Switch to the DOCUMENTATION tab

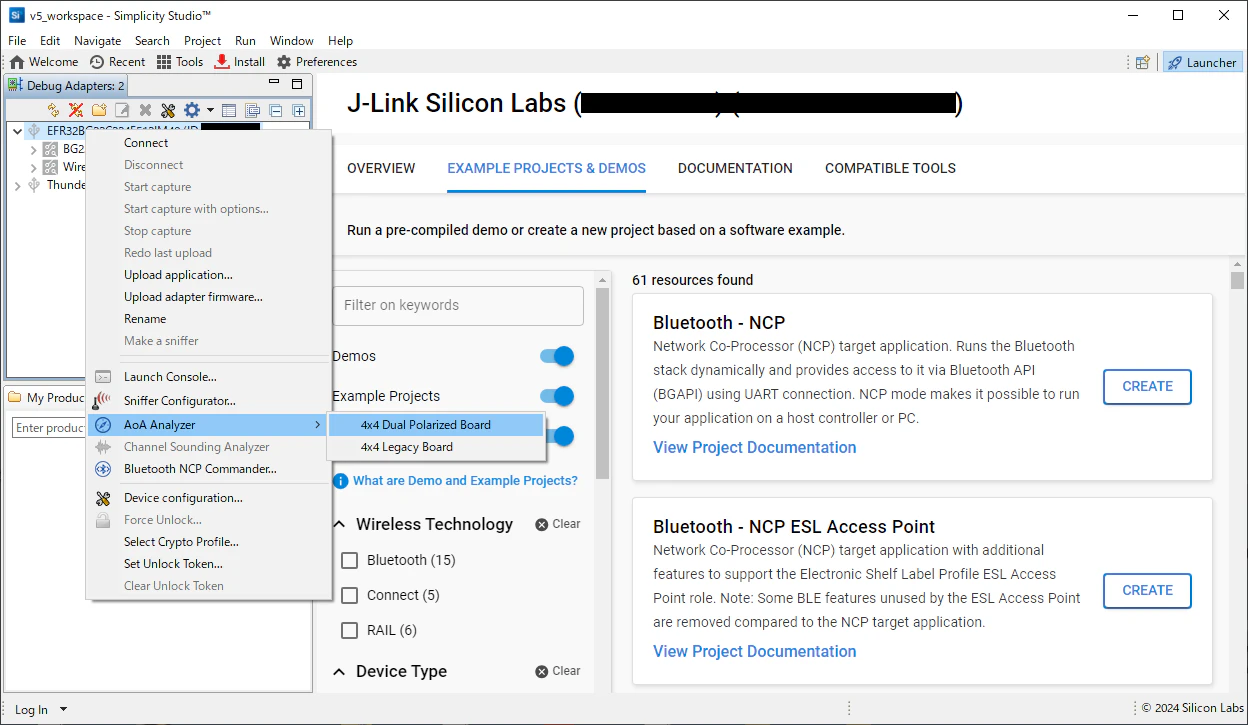pos(735,168)
